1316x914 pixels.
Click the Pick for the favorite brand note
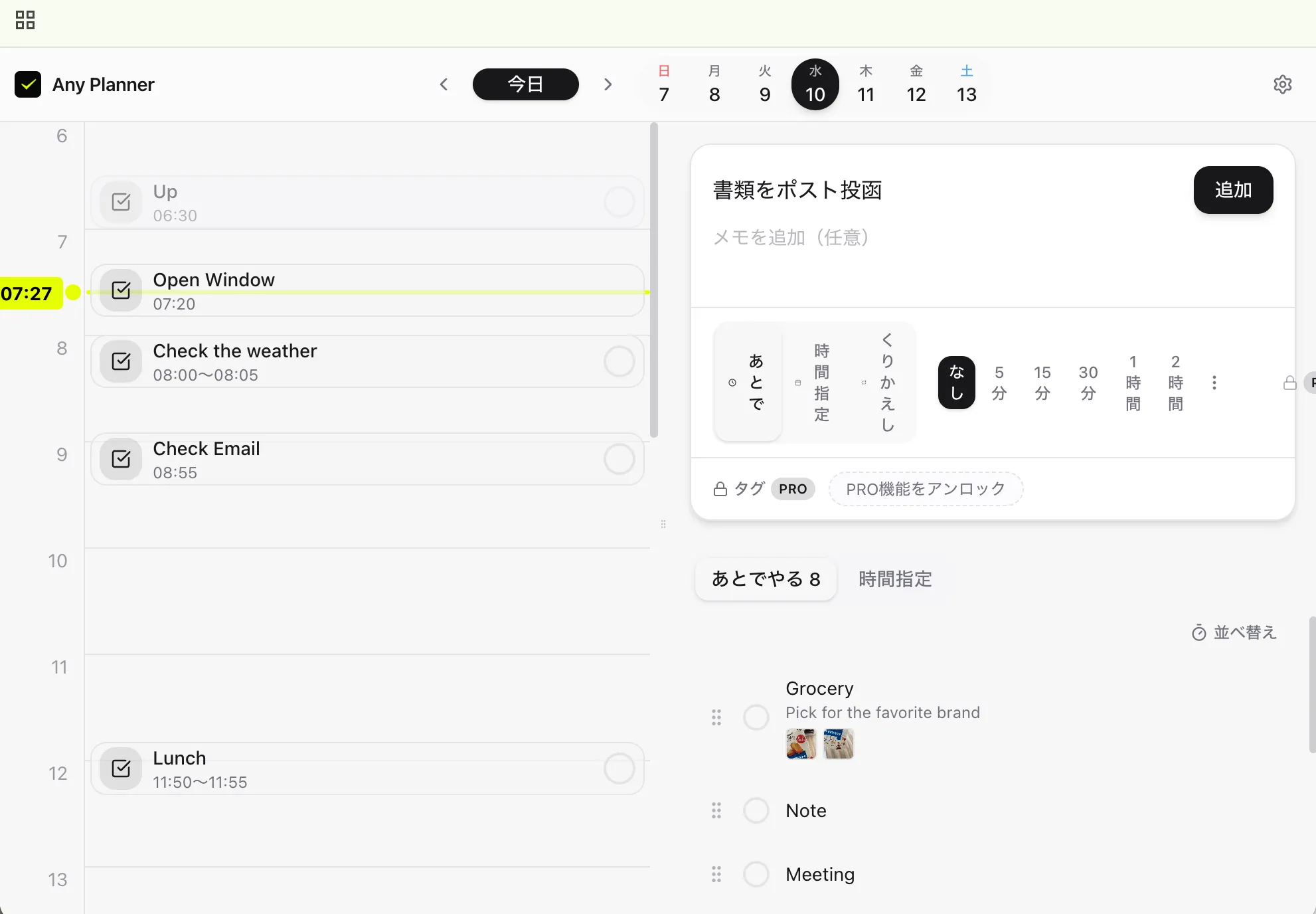tap(882, 713)
